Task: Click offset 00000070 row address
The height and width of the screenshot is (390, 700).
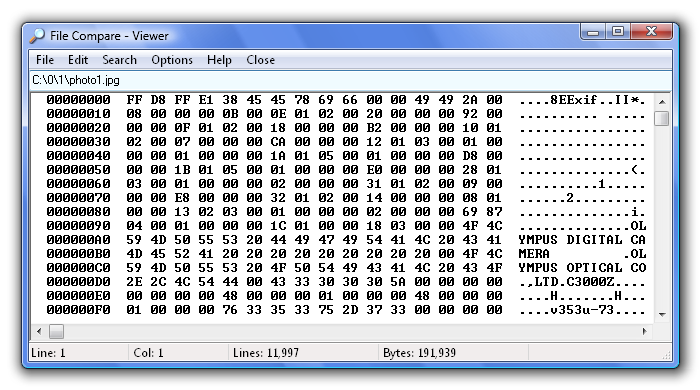Action: click(x=79, y=197)
